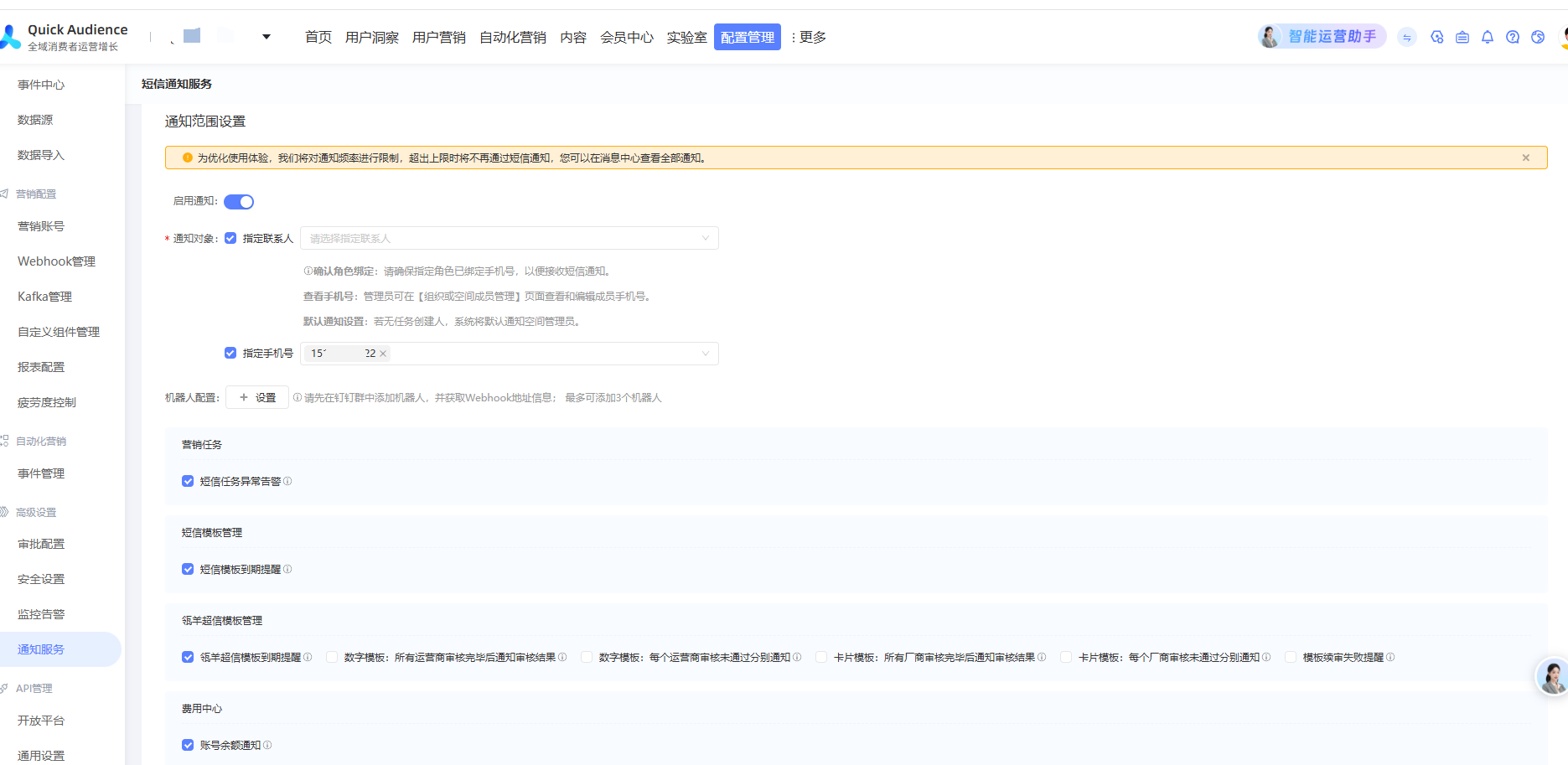
Task: Open 内容 in top navigation
Action: click(573, 37)
